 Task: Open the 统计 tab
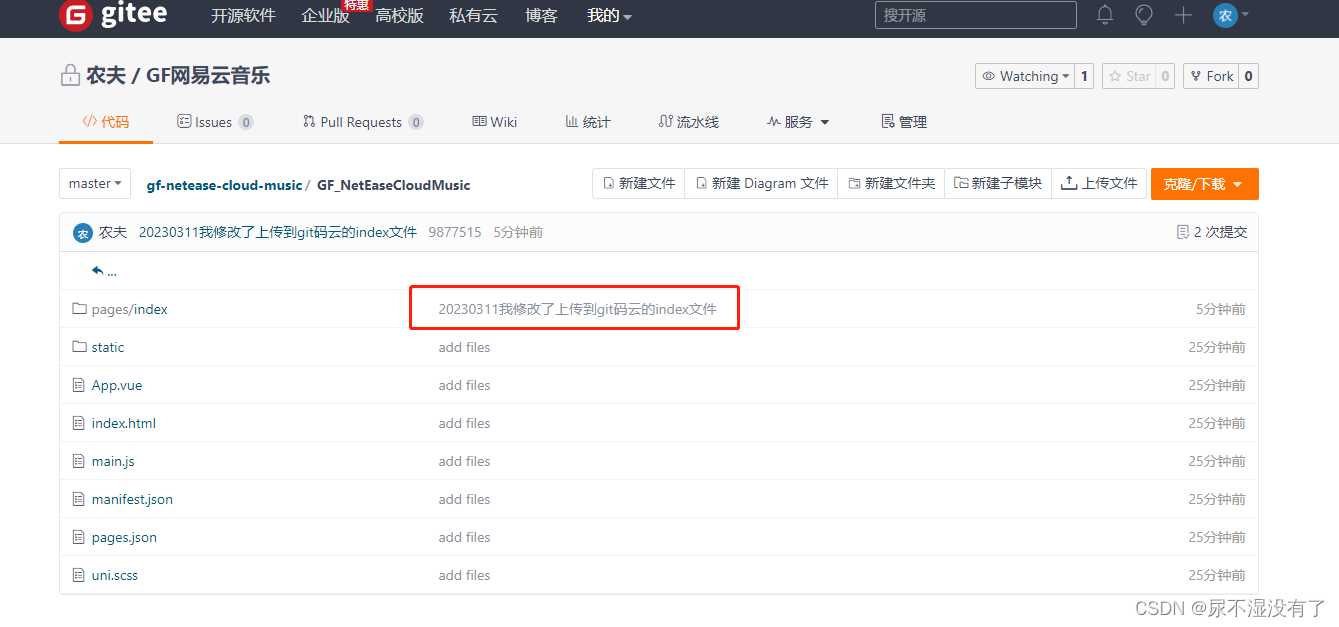(588, 122)
